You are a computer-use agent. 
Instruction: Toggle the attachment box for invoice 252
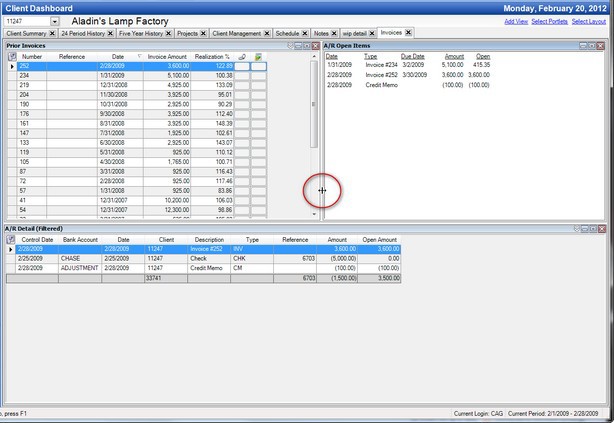[x=241, y=66]
